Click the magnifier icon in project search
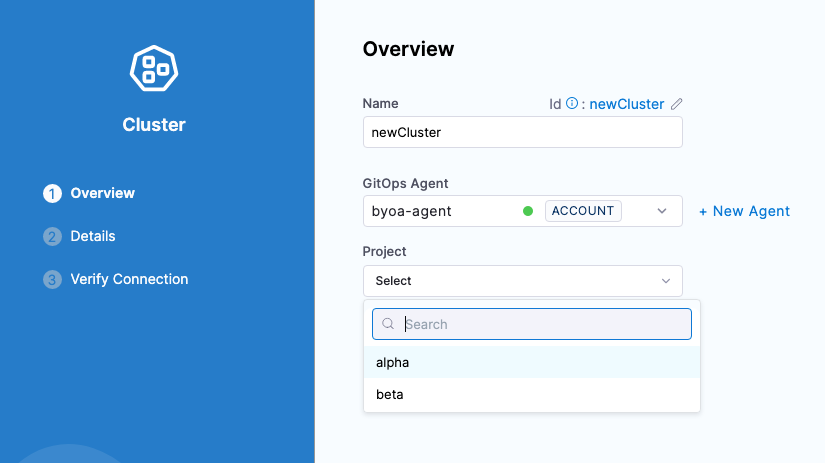Viewport: 825px width, 463px height. click(x=388, y=324)
